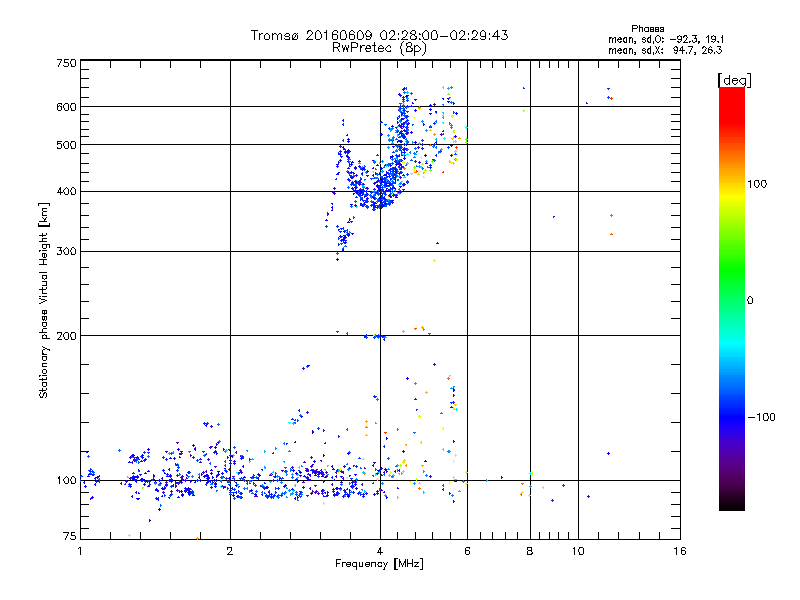Click y-axis tick label '75'

(x=69, y=536)
